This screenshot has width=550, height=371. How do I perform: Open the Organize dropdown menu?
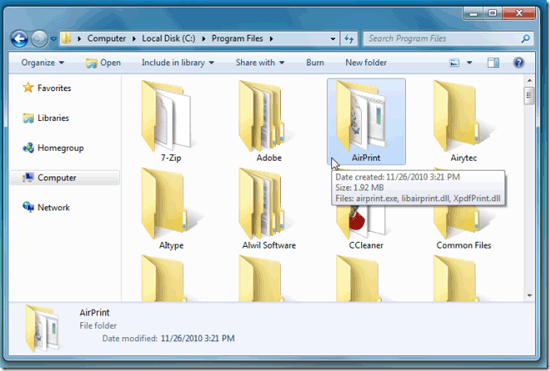(x=42, y=63)
